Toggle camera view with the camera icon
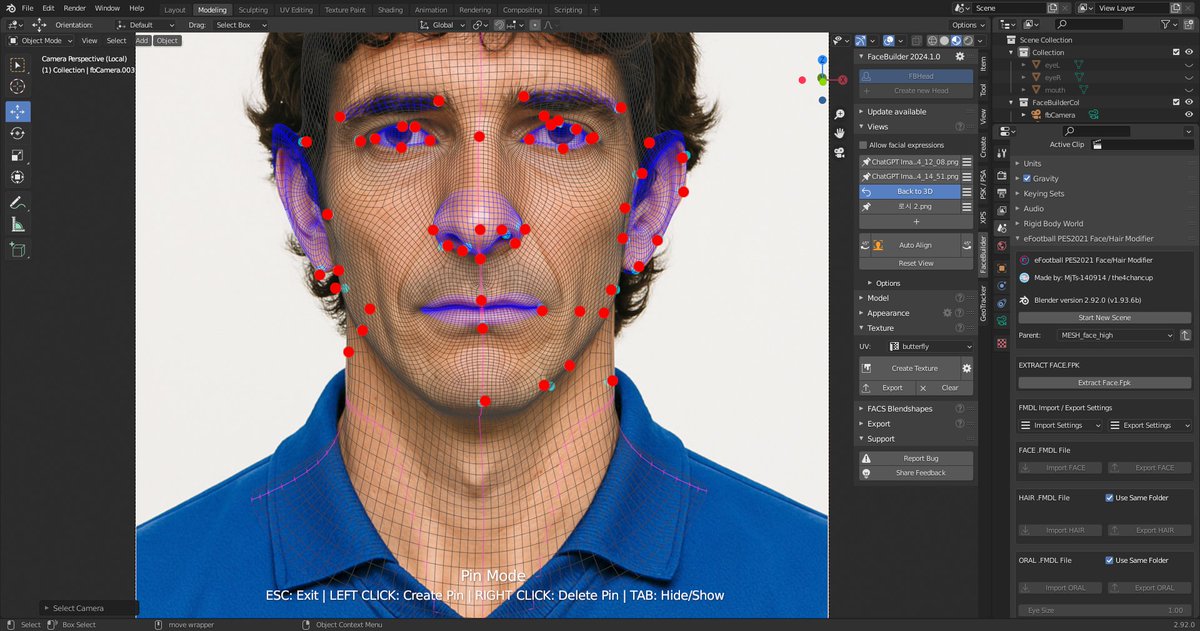Viewport: 1200px width, 631px height. coord(839,152)
